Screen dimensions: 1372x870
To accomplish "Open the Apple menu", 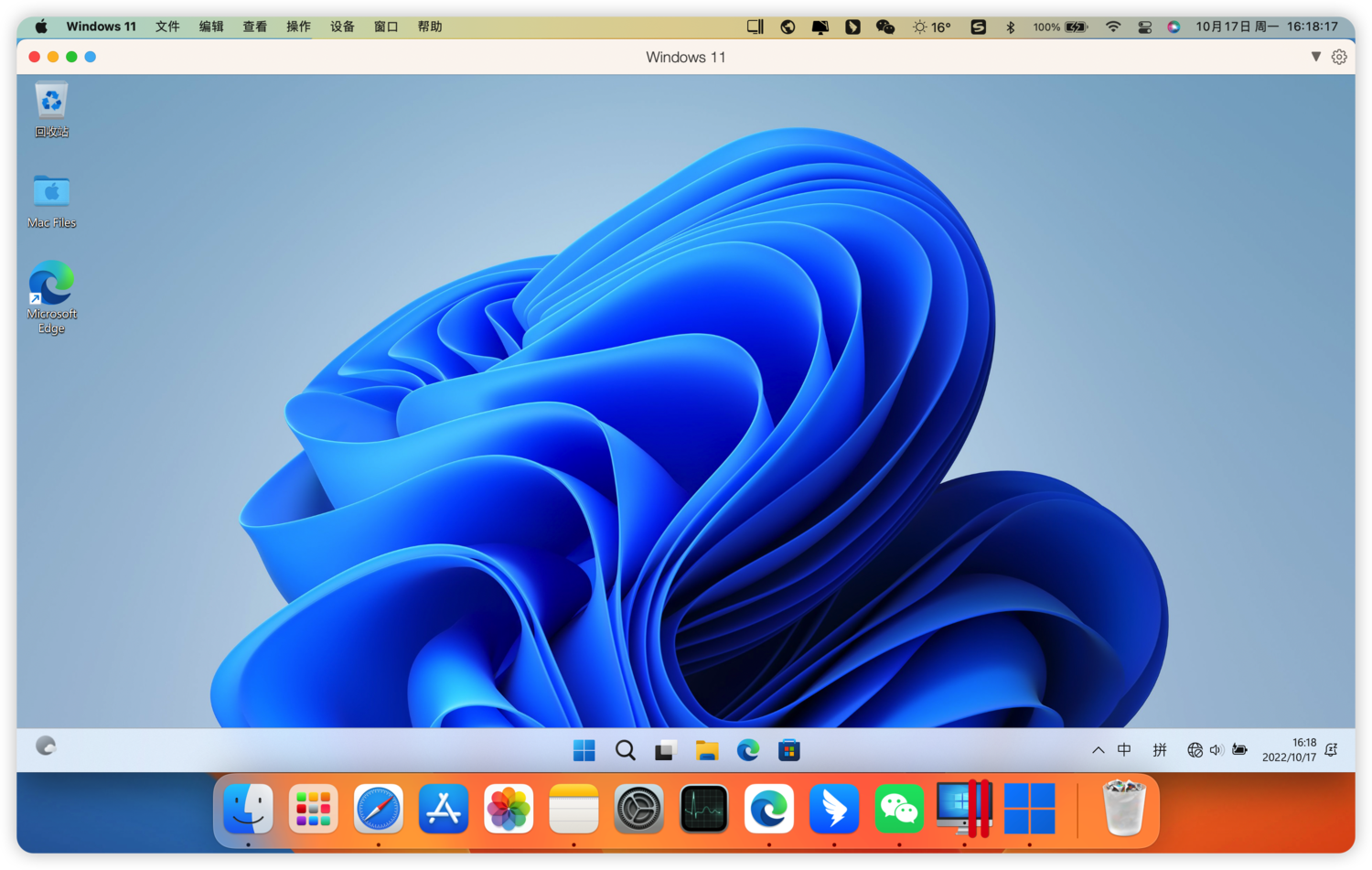I will click(x=41, y=27).
